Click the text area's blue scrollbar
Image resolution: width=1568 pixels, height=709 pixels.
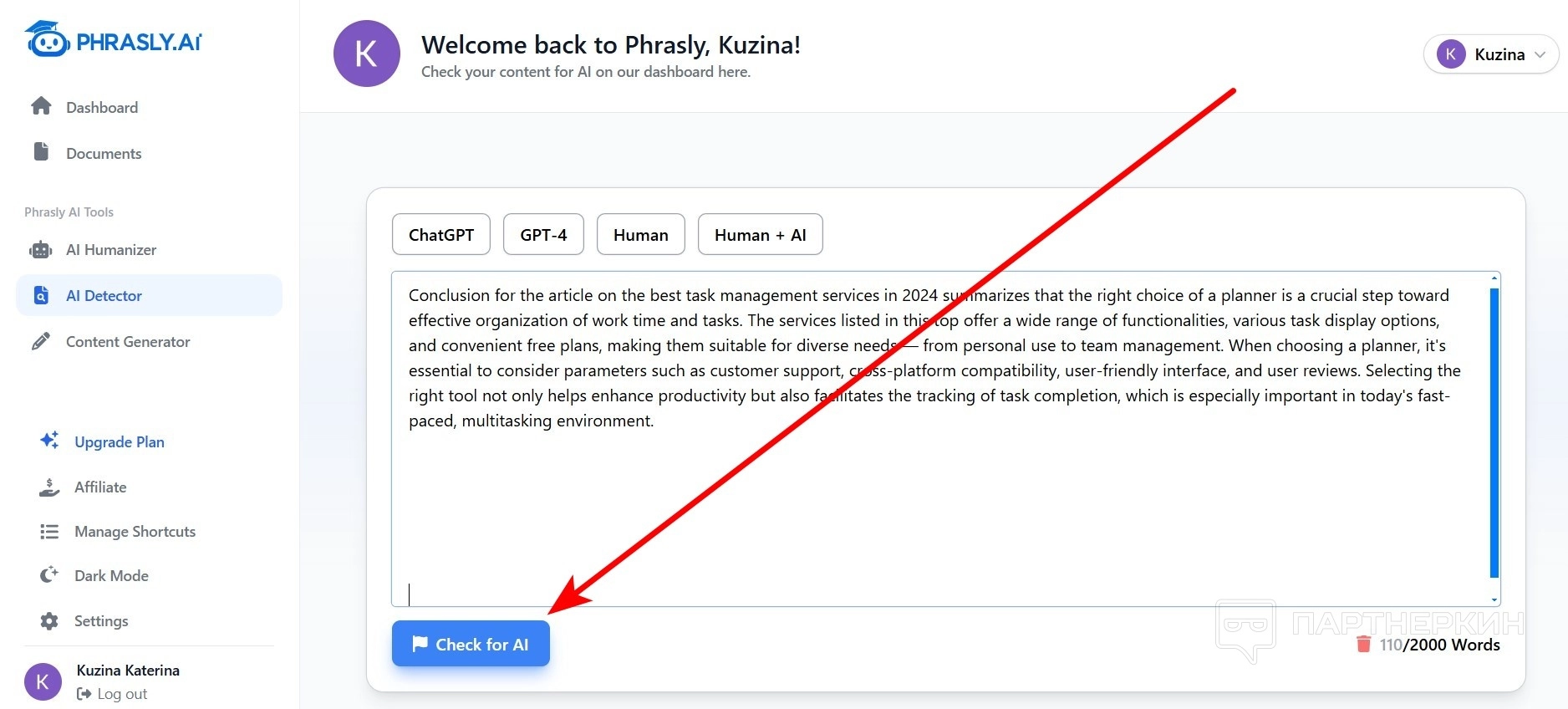1494,432
